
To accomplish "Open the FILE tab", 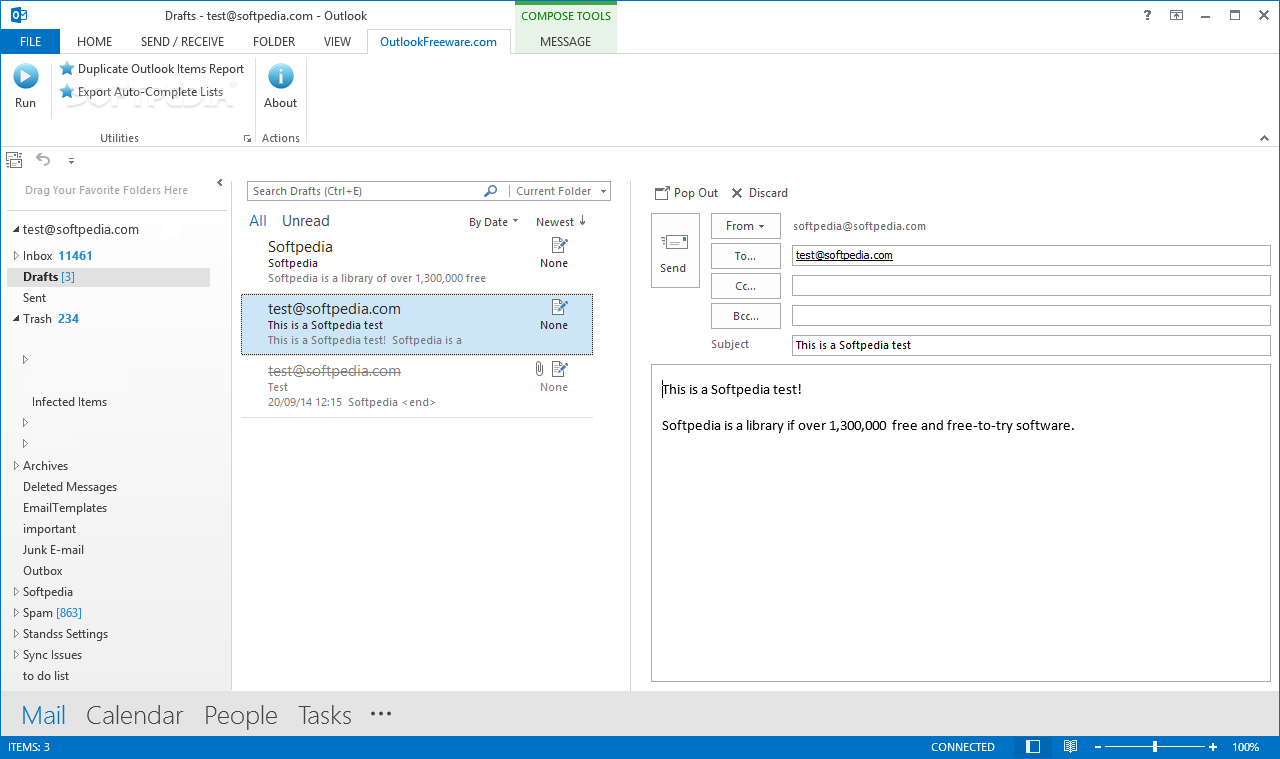I will point(30,42).
